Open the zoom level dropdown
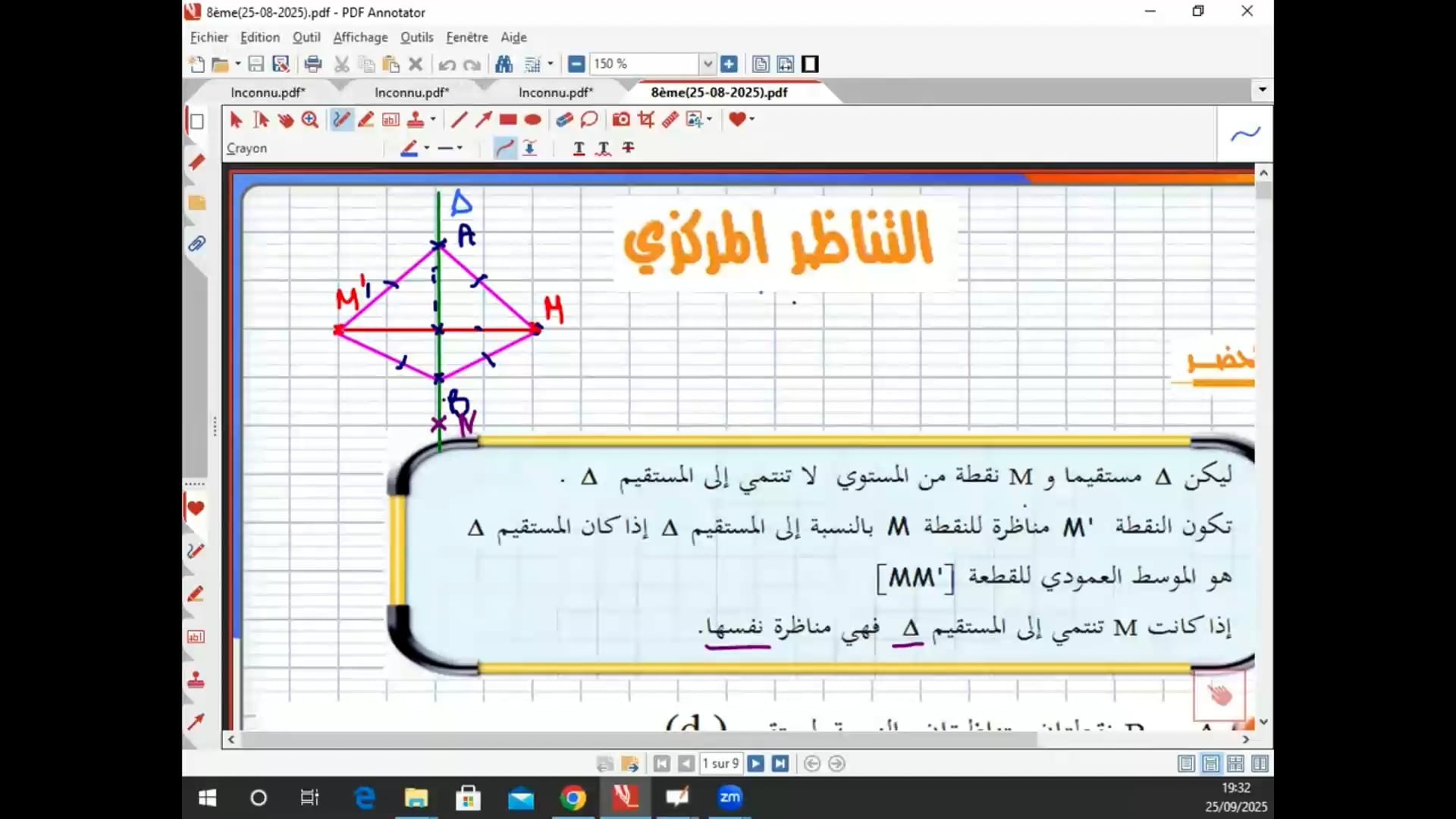Image resolution: width=1456 pixels, height=819 pixels. pos(707,64)
